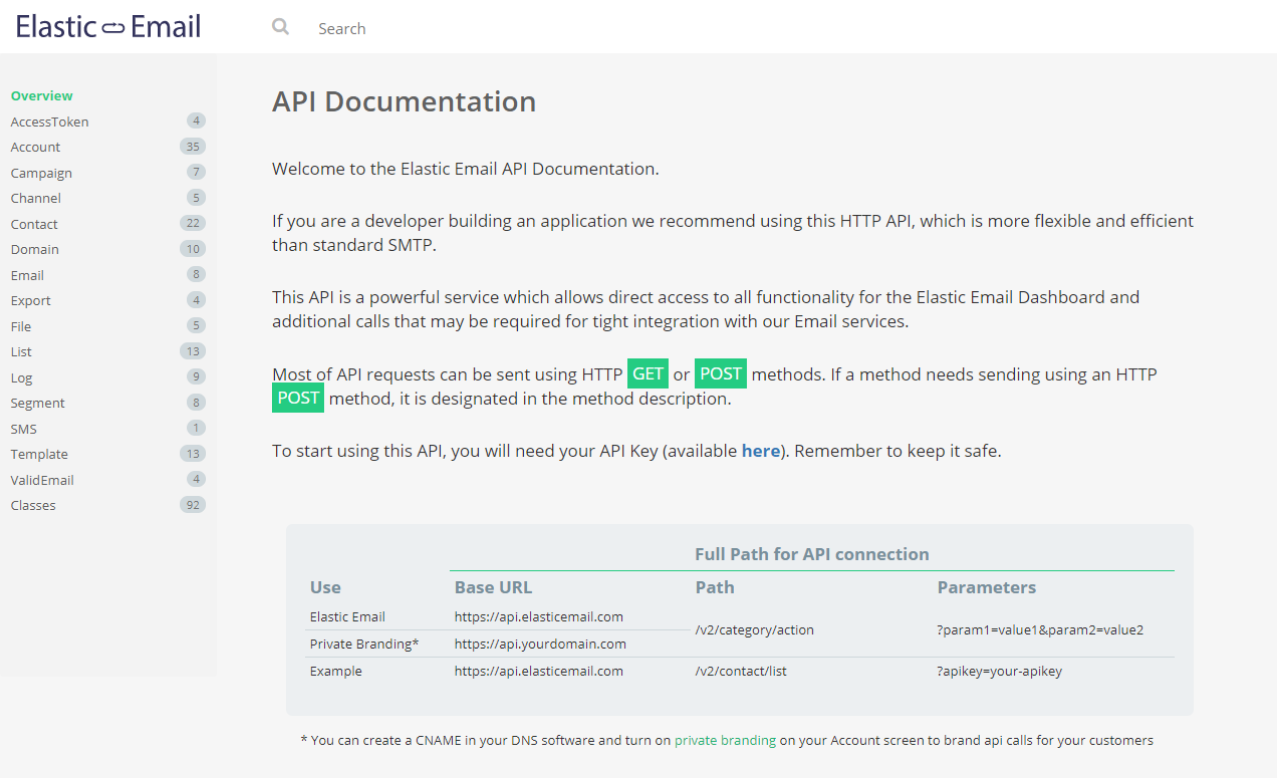Screen dimensions: 1277x778
Task: Click the SMS count badge 1
Action: (196, 428)
